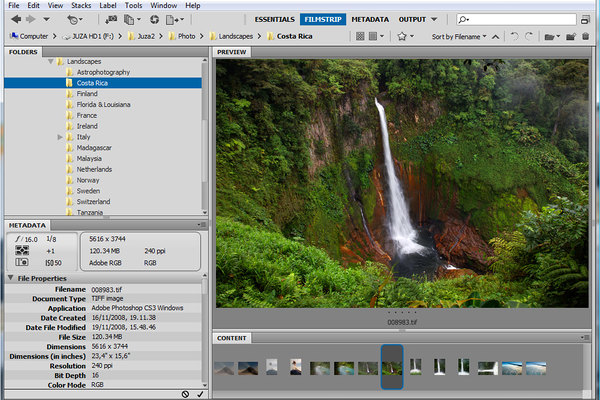Expand the chevron after Juza2 in path bar
The width and height of the screenshot is (600, 400).
tap(161, 36)
